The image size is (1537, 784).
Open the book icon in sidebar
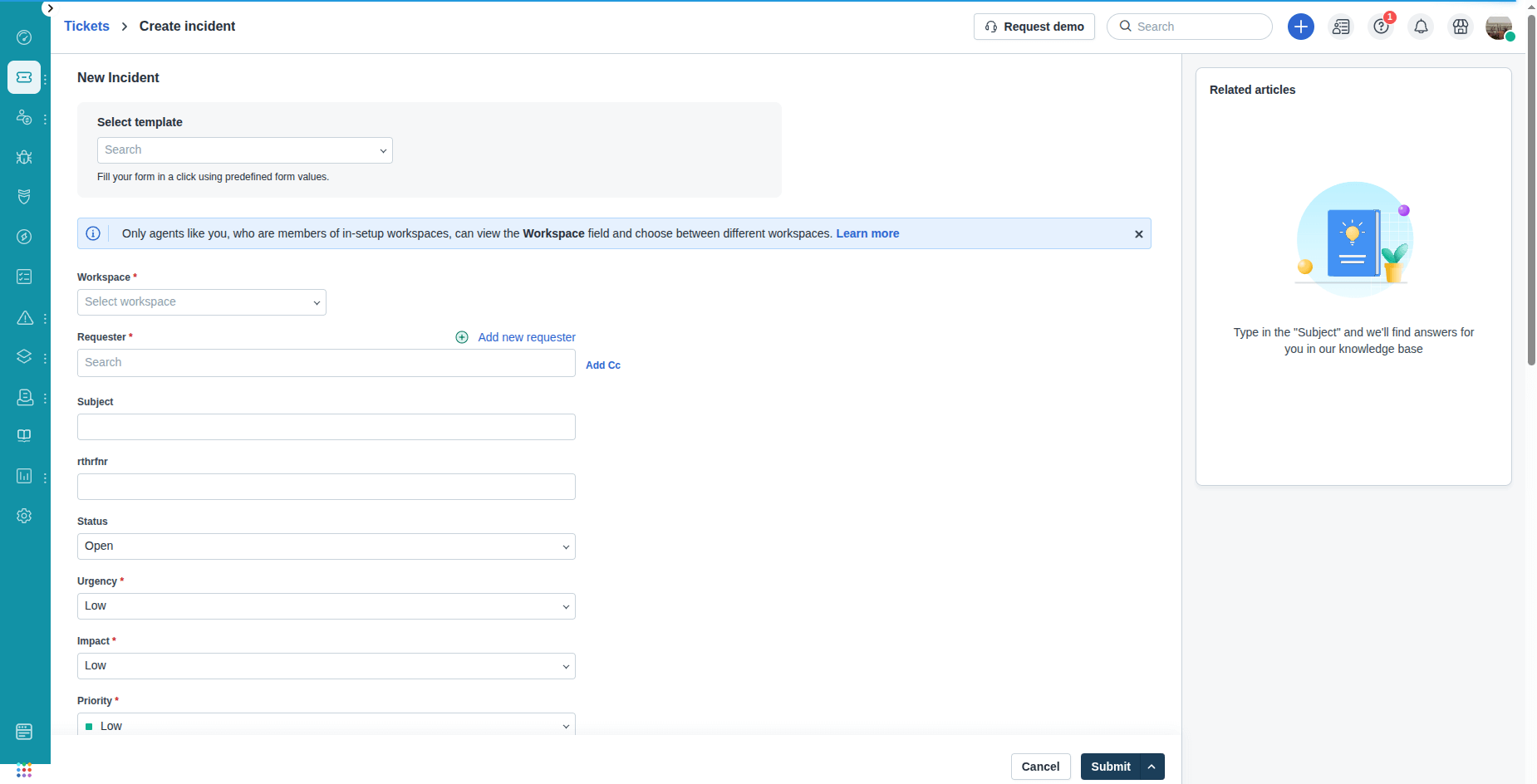[24, 436]
